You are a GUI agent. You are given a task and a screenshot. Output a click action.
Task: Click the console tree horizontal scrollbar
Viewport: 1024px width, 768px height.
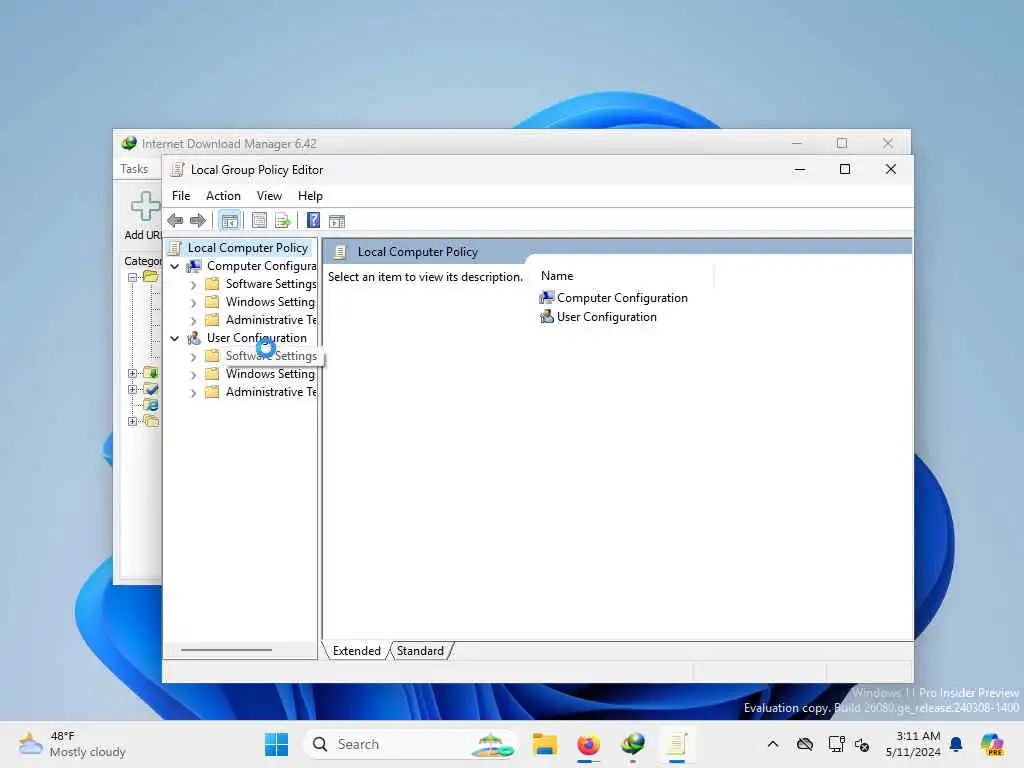[227, 650]
